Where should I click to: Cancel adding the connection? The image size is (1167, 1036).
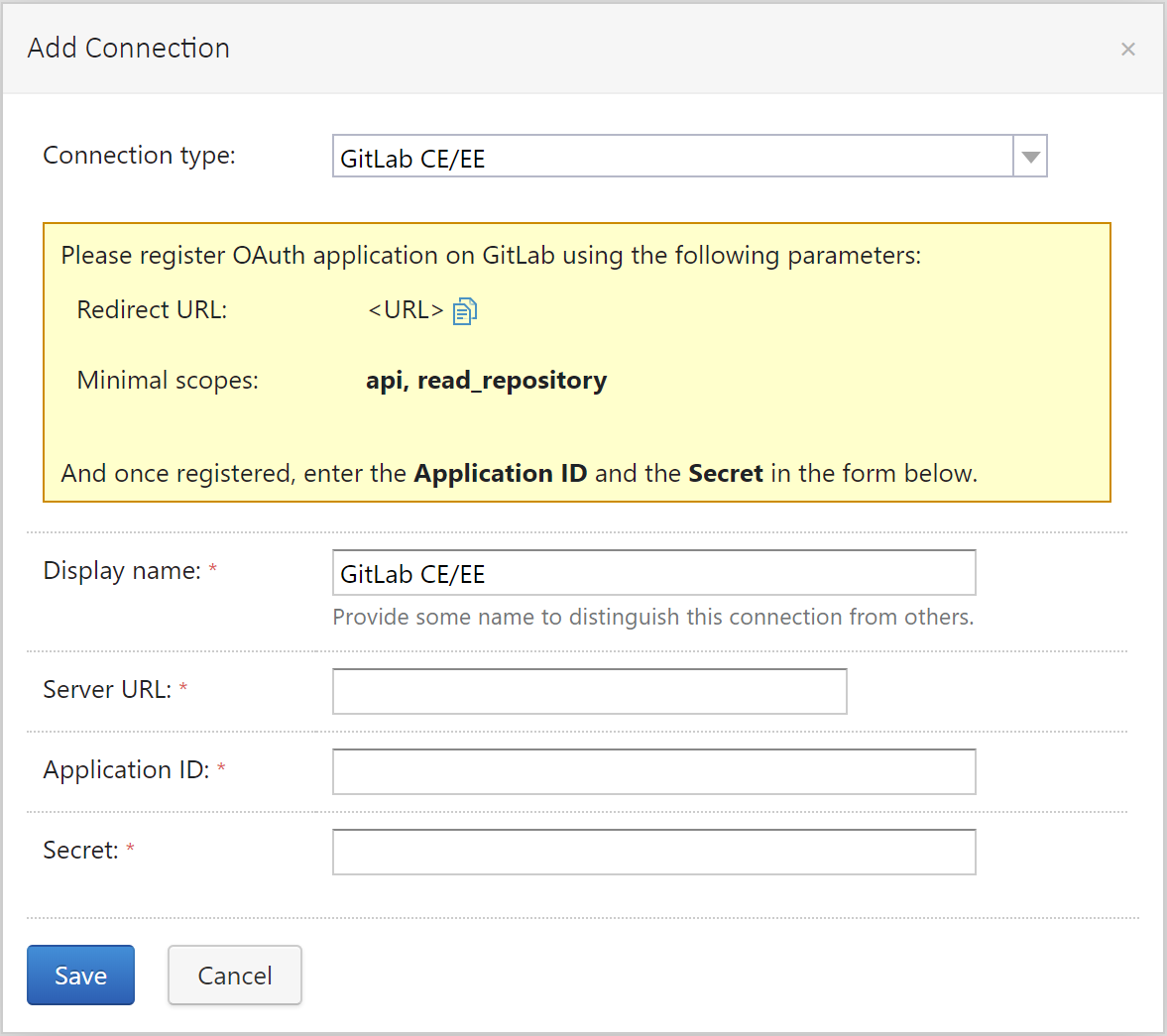pyautogui.click(x=235, y=976)
